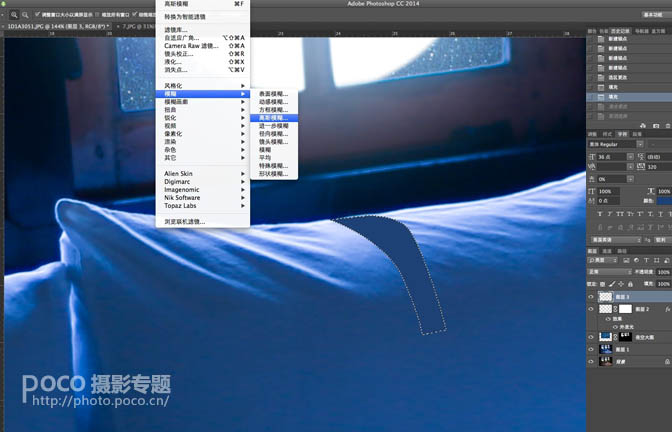Click the lock image pixels brush icon
This screenshot has width=672, height=432.
(612, 284)
